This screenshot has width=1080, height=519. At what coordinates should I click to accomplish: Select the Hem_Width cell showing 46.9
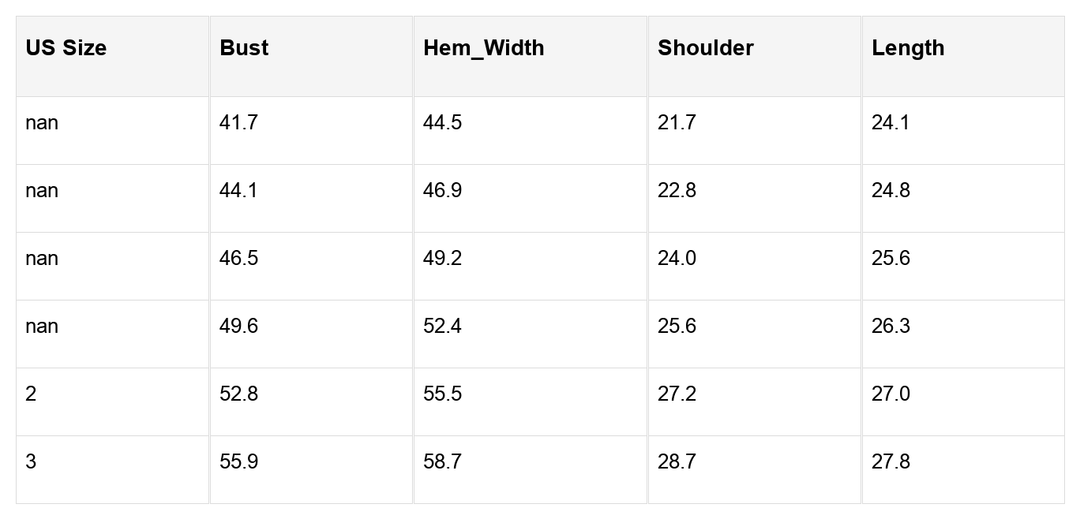[x=442, y=190]
